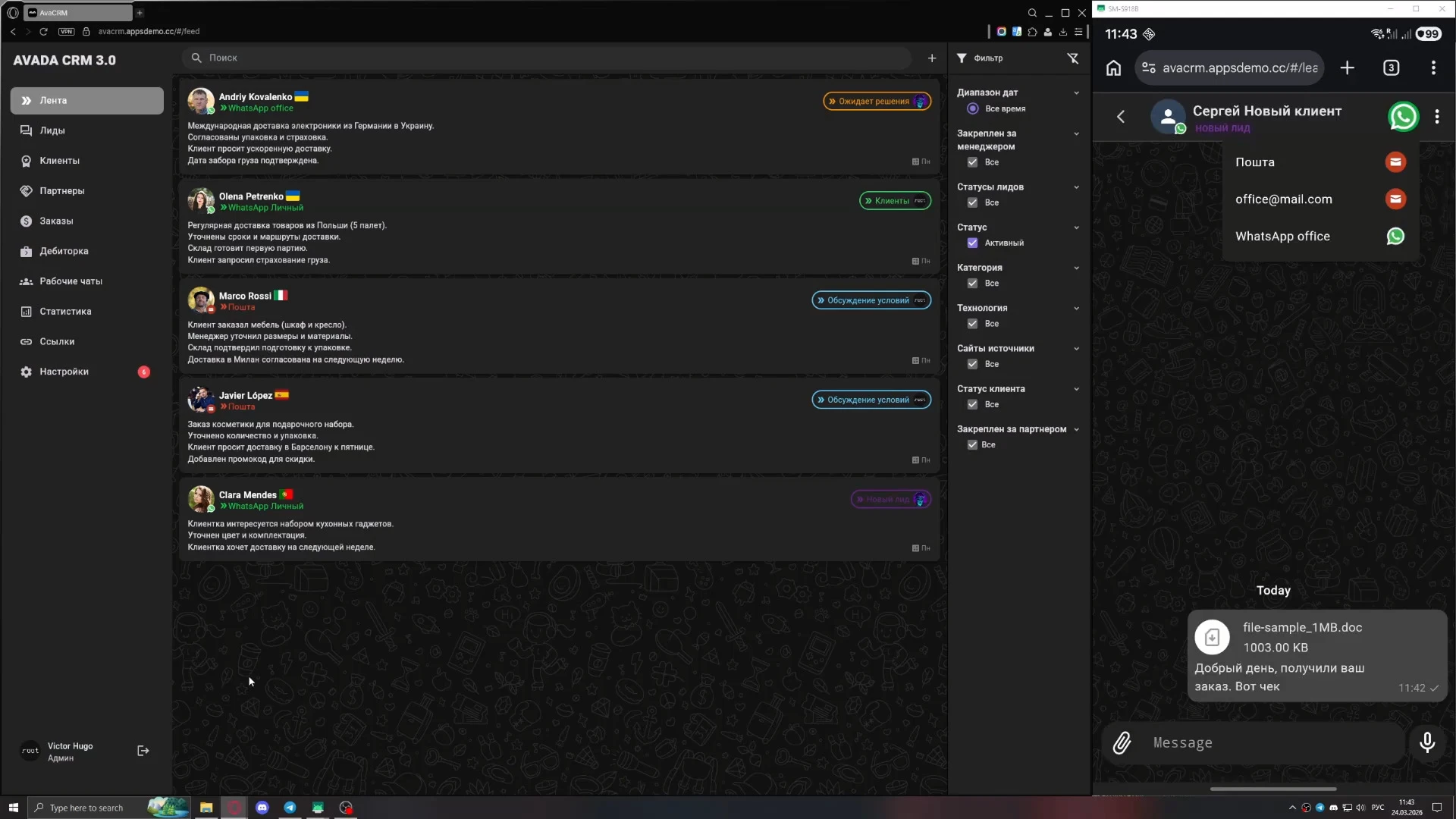The width and height of the screenshot is (1456, 819).
Task: Open the Рабочие чаты sidebar menu item
Action: click(71, 281)
